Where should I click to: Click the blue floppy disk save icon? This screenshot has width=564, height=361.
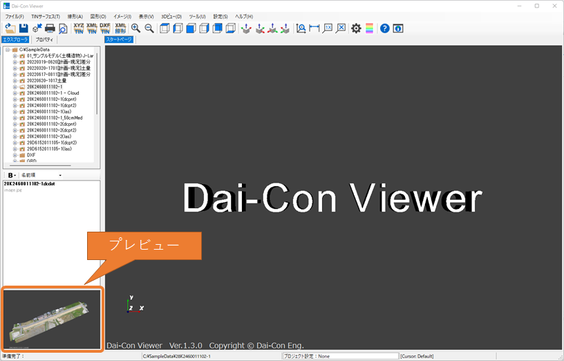pos(24,28)
